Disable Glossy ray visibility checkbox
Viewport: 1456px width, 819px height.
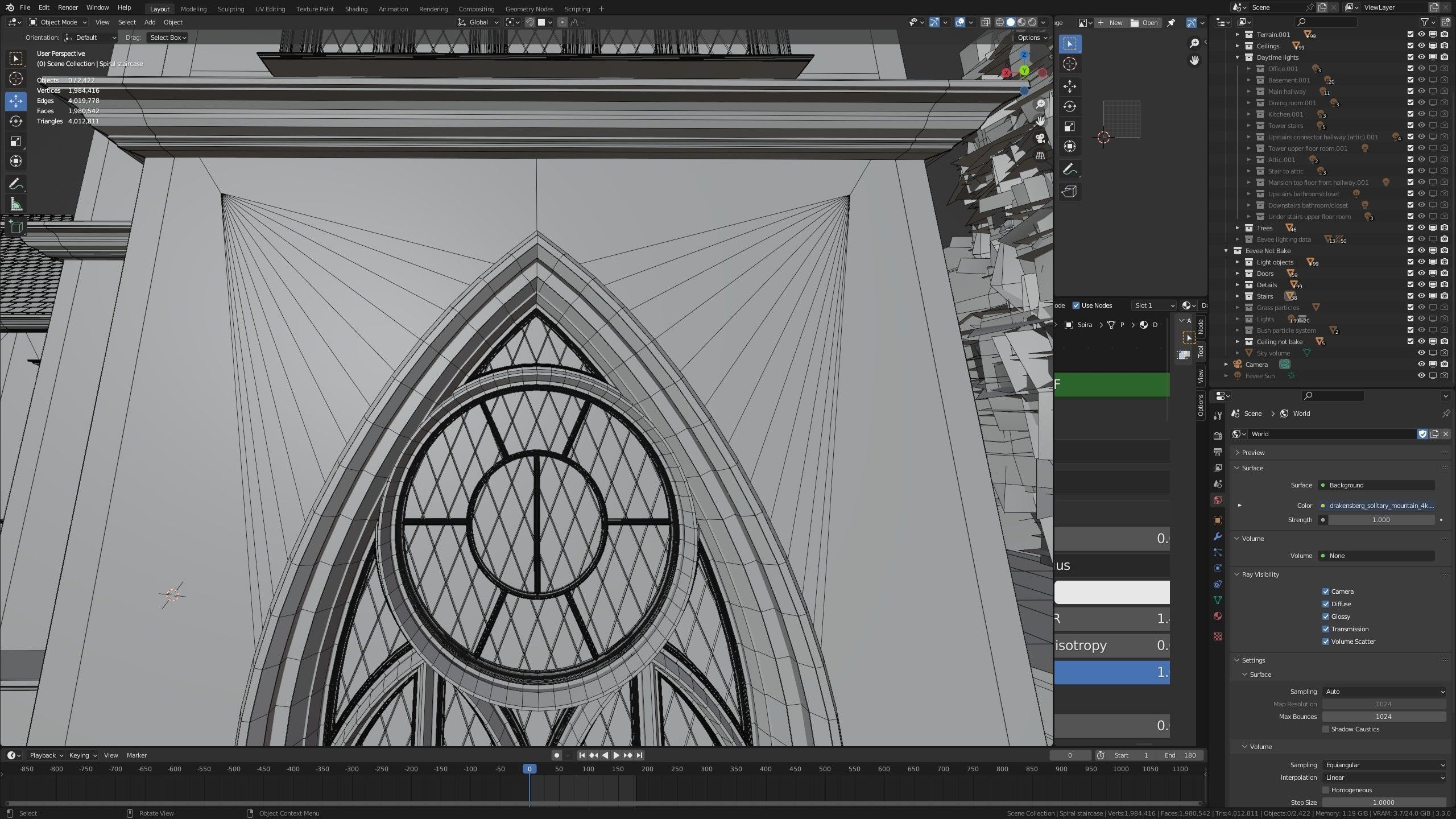1326,617
